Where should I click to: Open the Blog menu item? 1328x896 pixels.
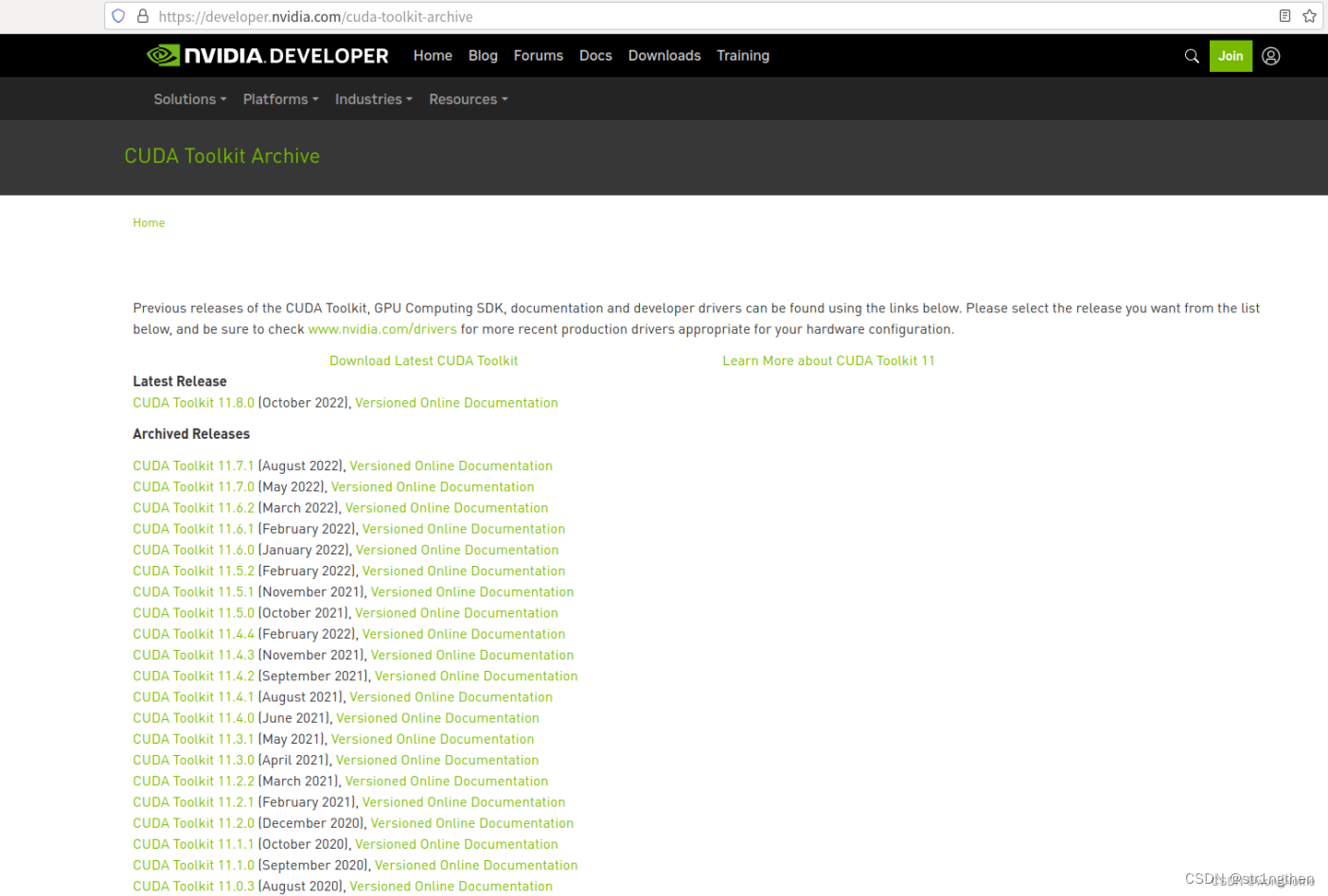click(483, 56)
